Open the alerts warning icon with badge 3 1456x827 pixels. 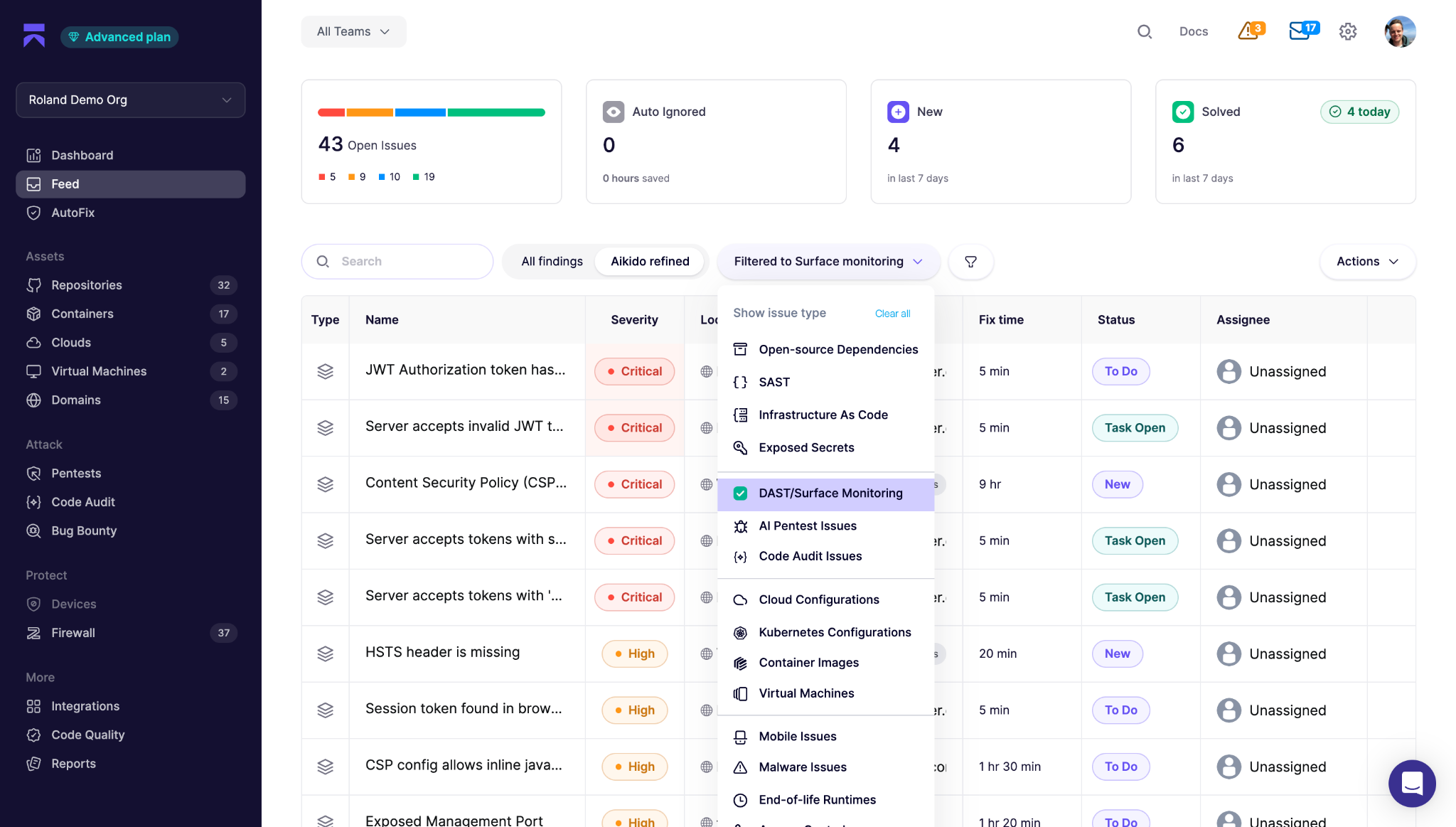coord(1251,31)
